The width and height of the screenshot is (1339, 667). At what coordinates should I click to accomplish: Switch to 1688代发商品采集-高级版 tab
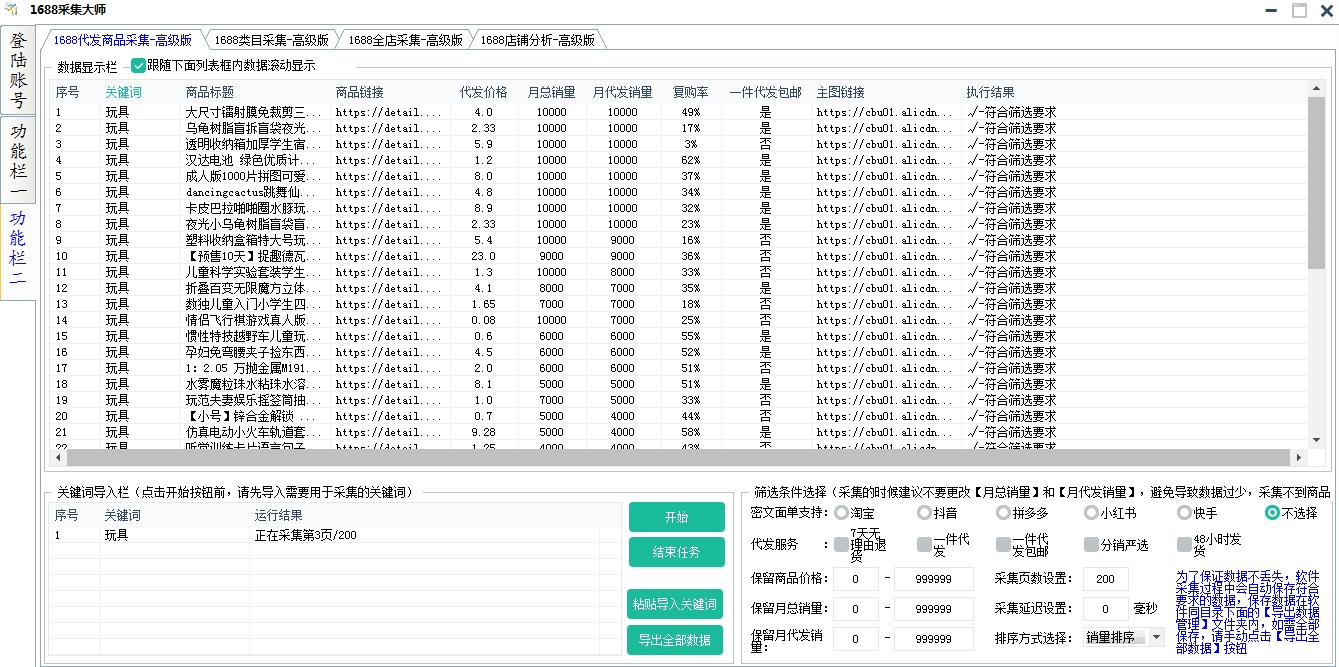(122, 41)
